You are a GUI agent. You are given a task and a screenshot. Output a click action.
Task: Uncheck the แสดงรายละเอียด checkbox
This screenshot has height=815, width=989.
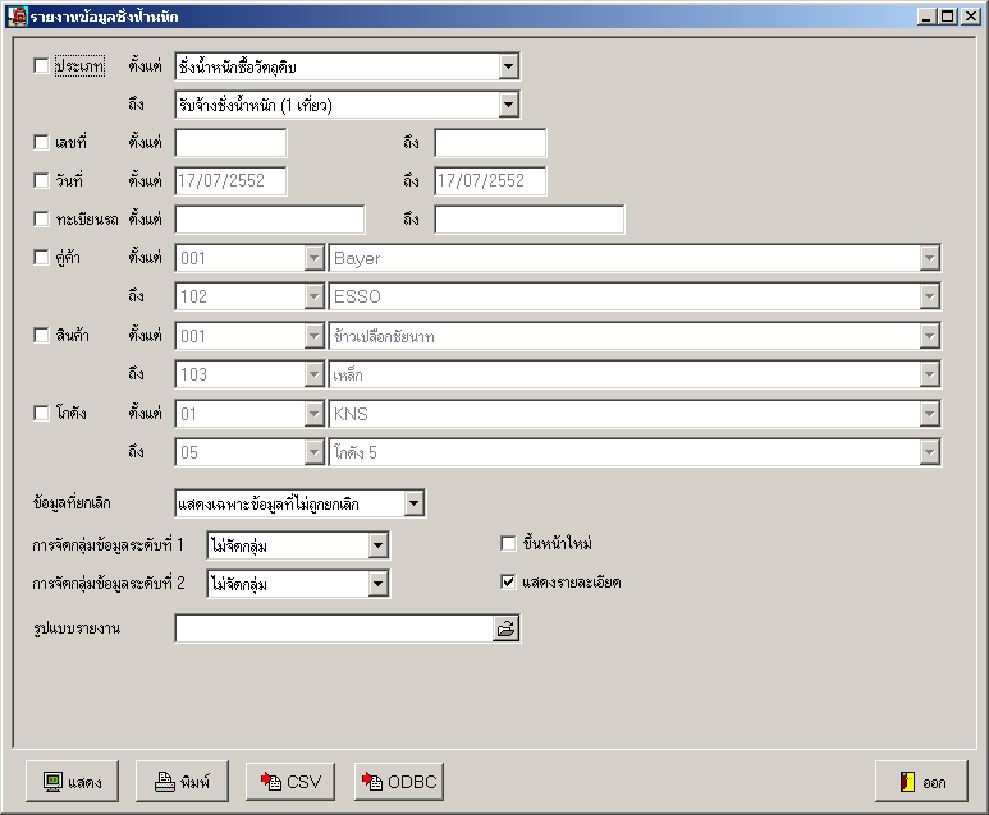coord(508,582)
